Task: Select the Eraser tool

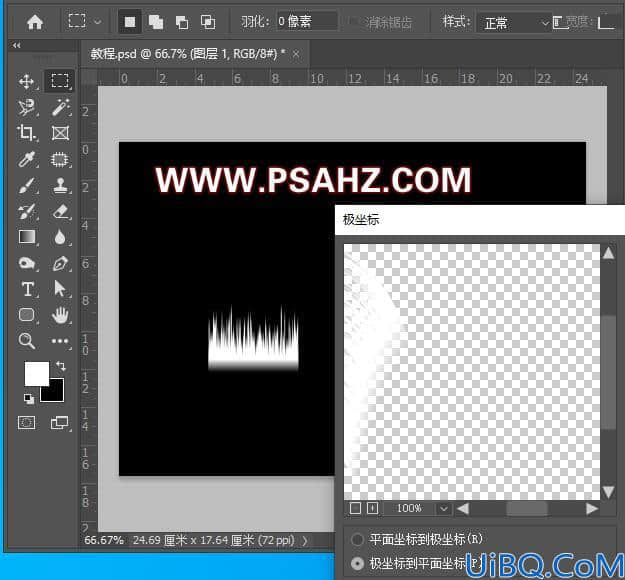Action: coord(60,211)
